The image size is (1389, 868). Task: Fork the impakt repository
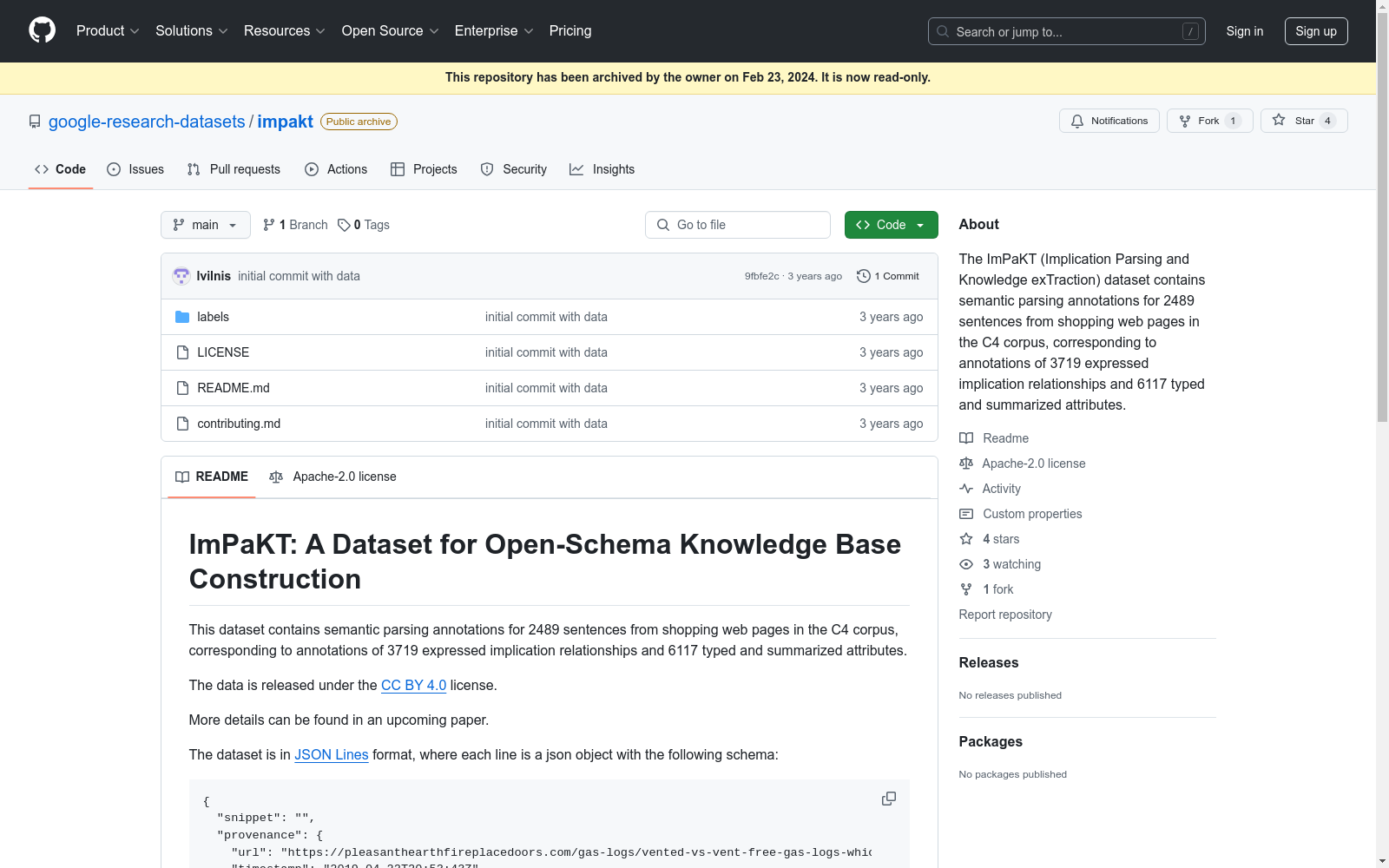(x=1210, y=121)
